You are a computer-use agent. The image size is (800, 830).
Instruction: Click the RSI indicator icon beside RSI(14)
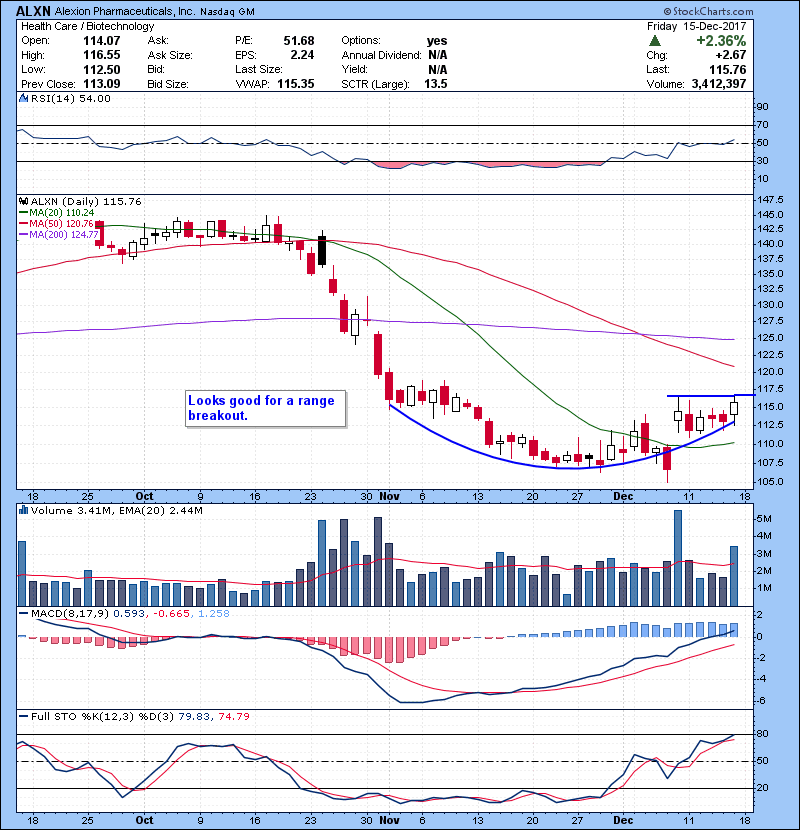(x=23, y=98)
